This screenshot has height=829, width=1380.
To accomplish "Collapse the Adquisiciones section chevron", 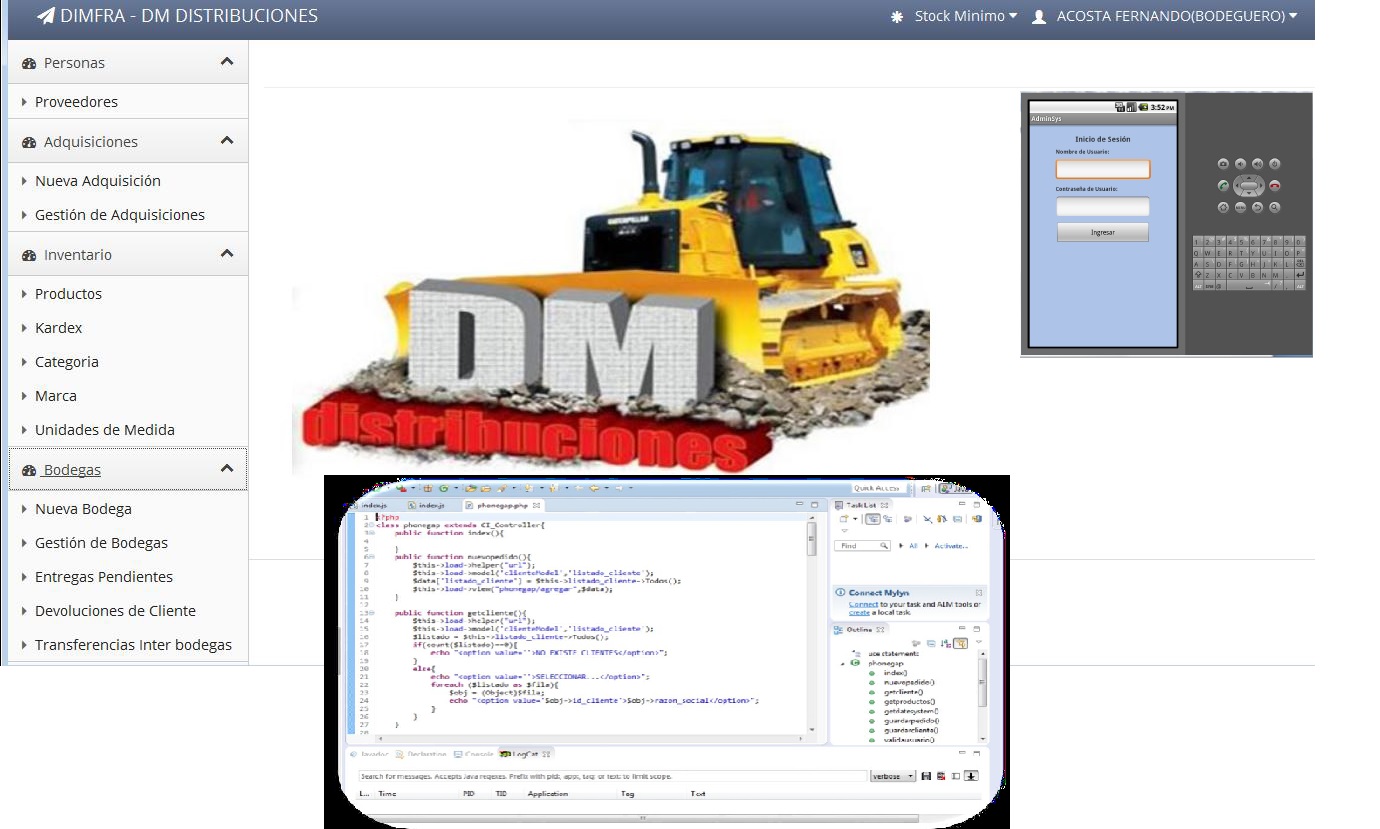I will tap(227, 141).
